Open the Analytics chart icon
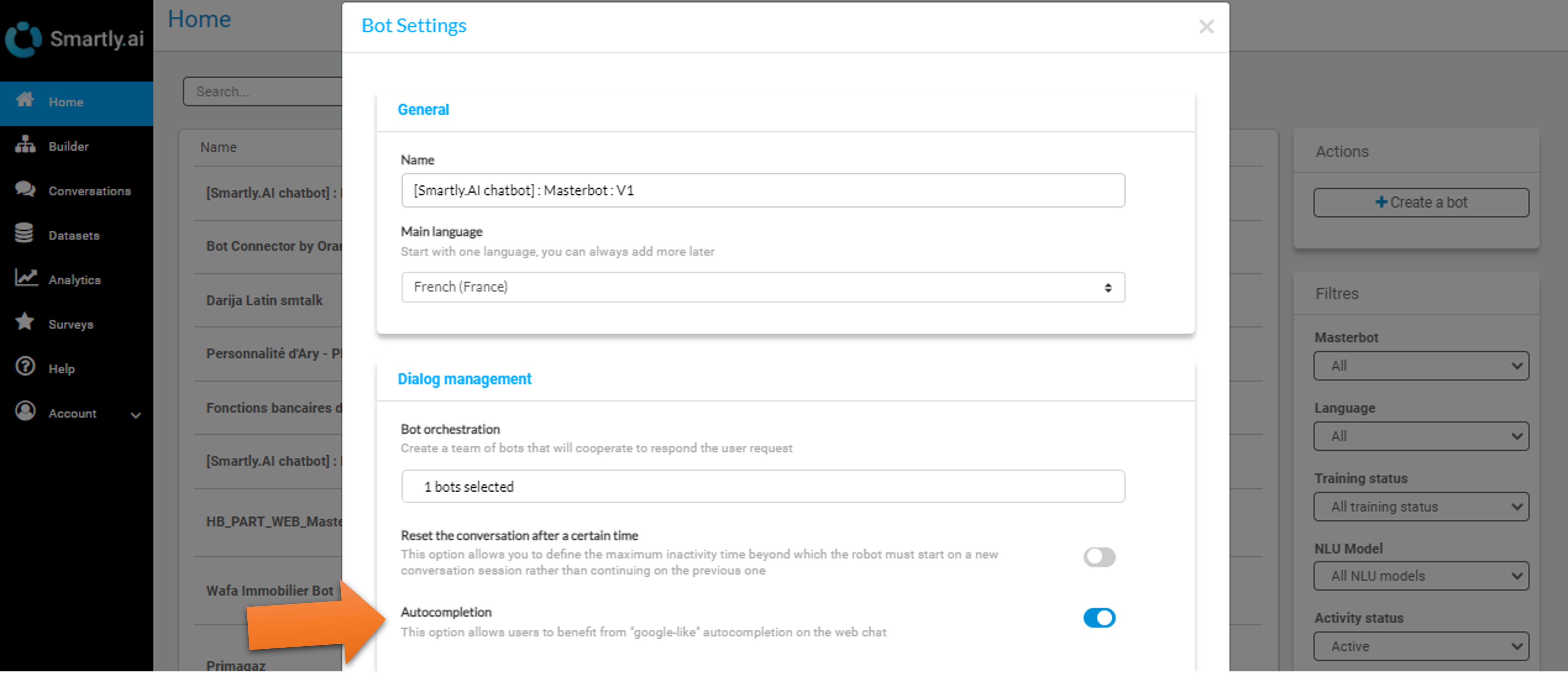Viewport: 1568px width, 675px height. (26, 279)
